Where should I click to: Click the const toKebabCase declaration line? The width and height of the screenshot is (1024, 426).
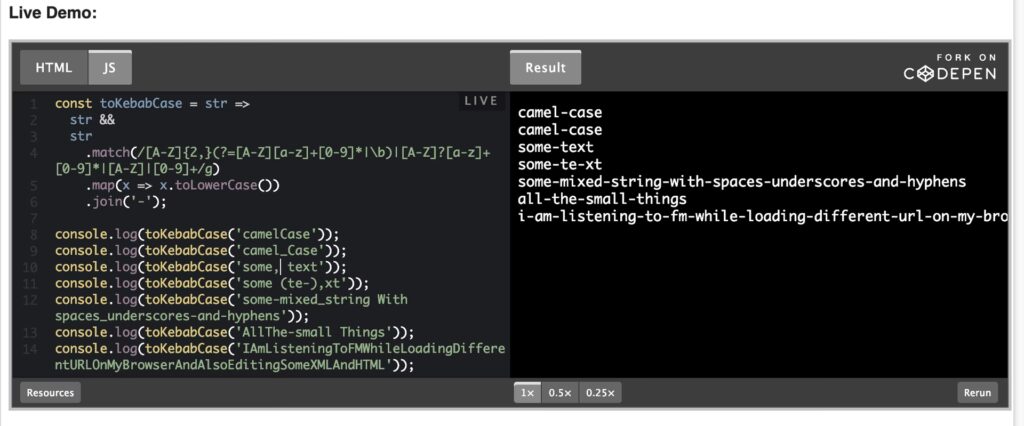[152, 103]
